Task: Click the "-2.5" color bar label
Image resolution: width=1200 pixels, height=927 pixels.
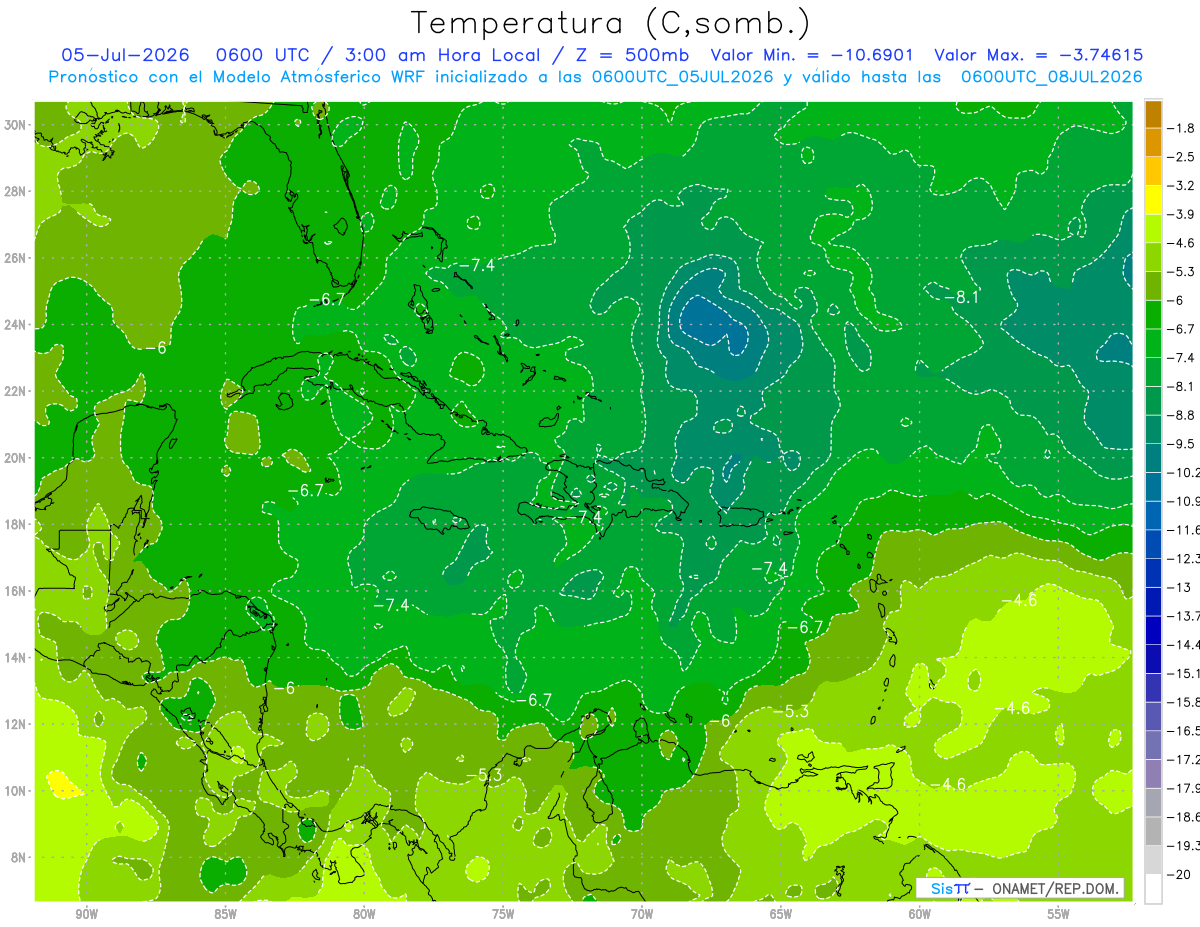Action: pos(1181,157)
